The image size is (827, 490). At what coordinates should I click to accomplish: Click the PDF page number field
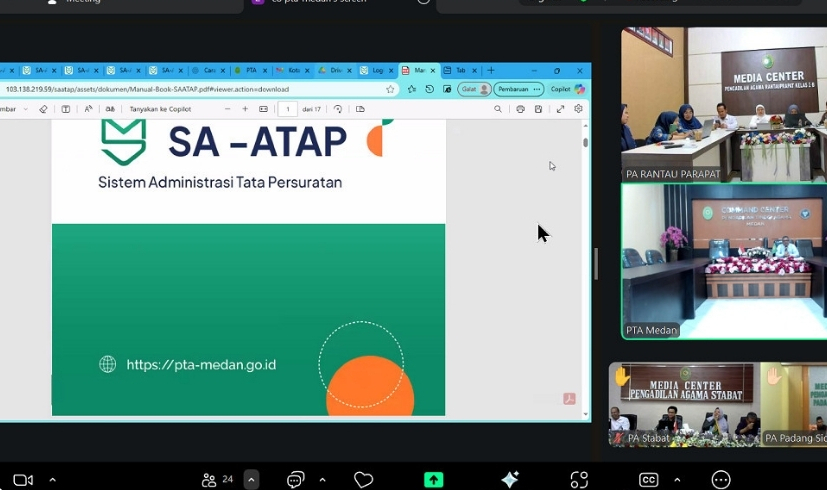(x=288, y=109)
